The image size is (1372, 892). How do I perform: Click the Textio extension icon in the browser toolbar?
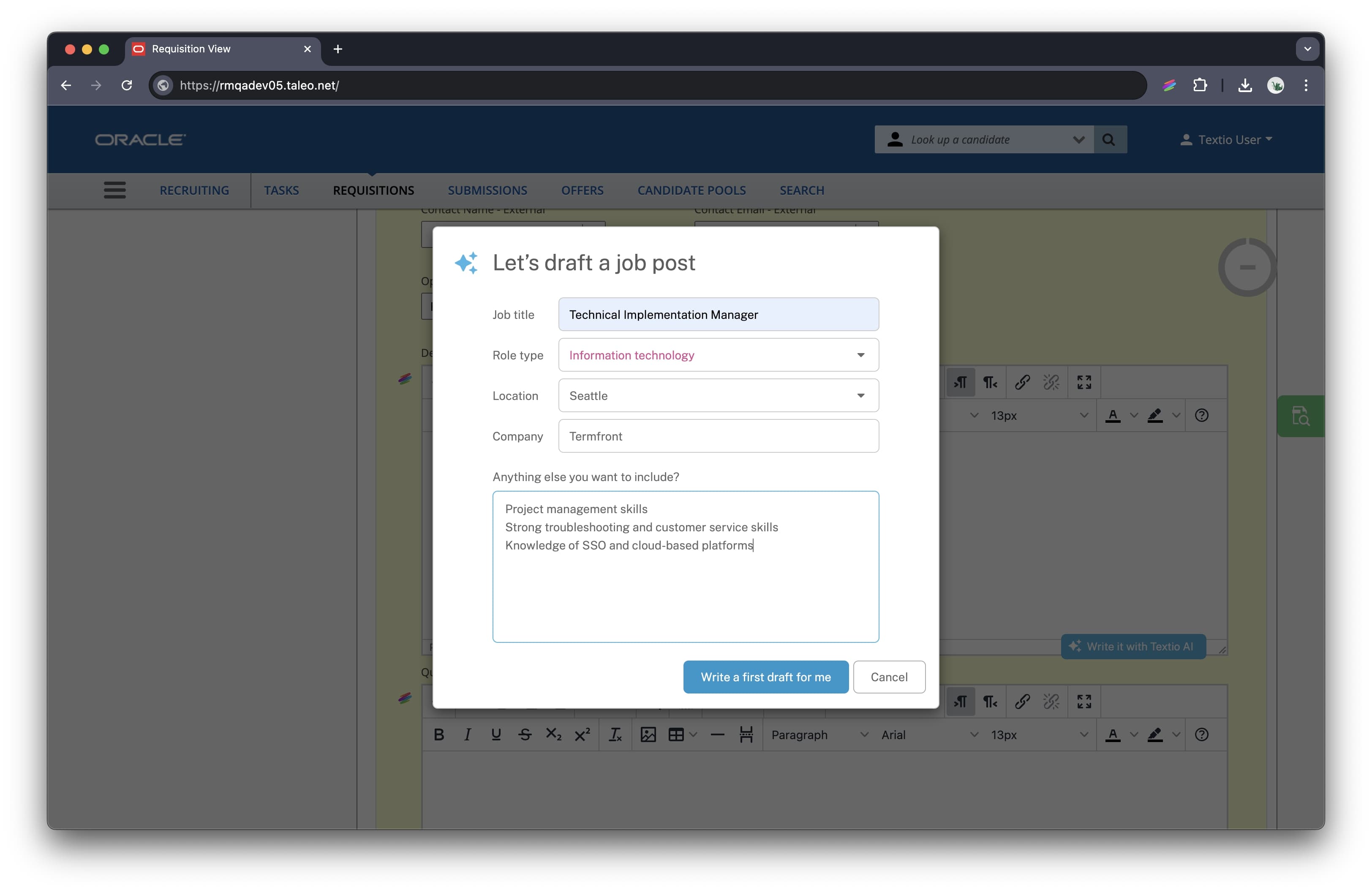(x=1169, y=85)
